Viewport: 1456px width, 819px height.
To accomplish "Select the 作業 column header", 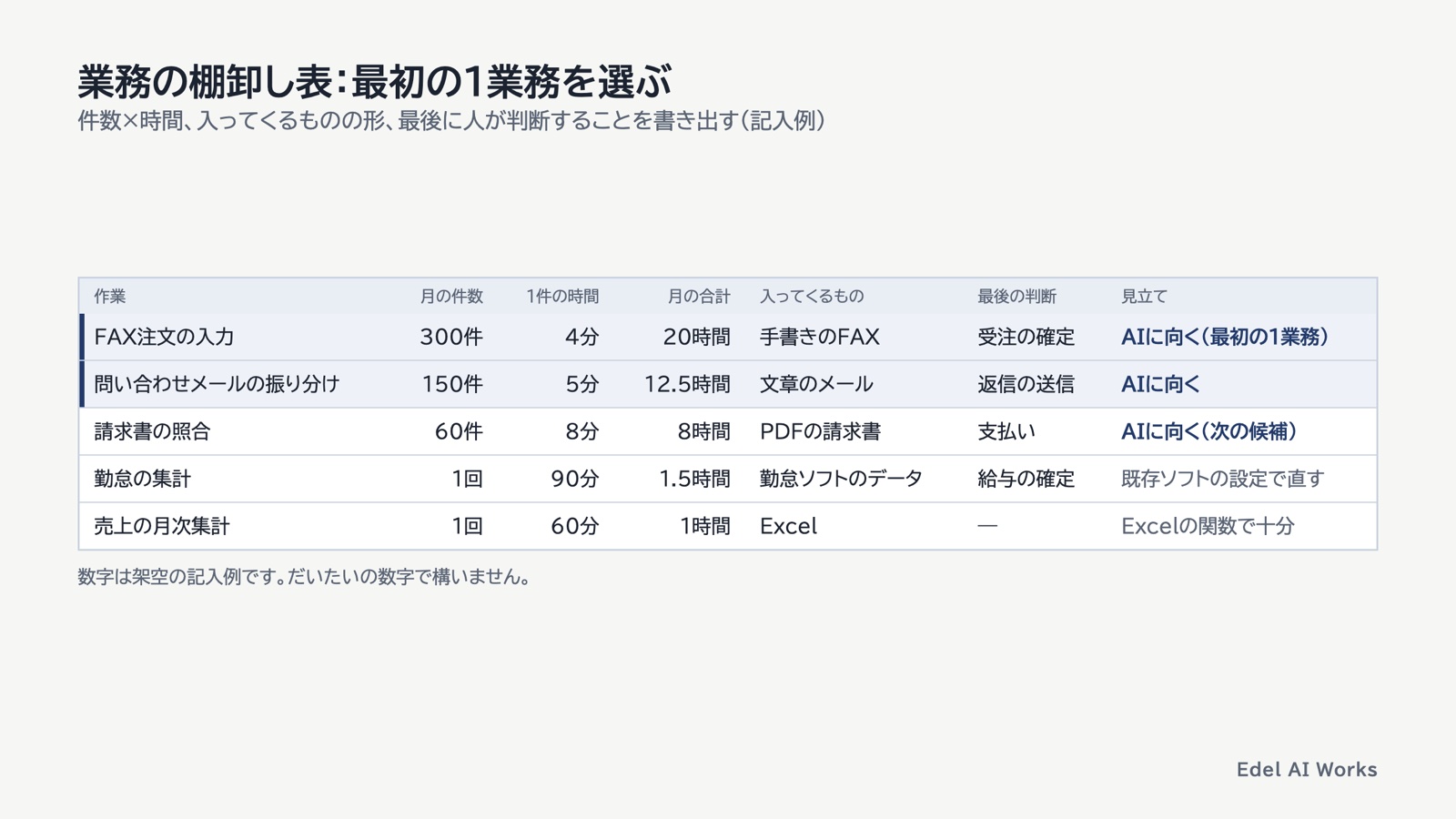I will pos(110,297).
